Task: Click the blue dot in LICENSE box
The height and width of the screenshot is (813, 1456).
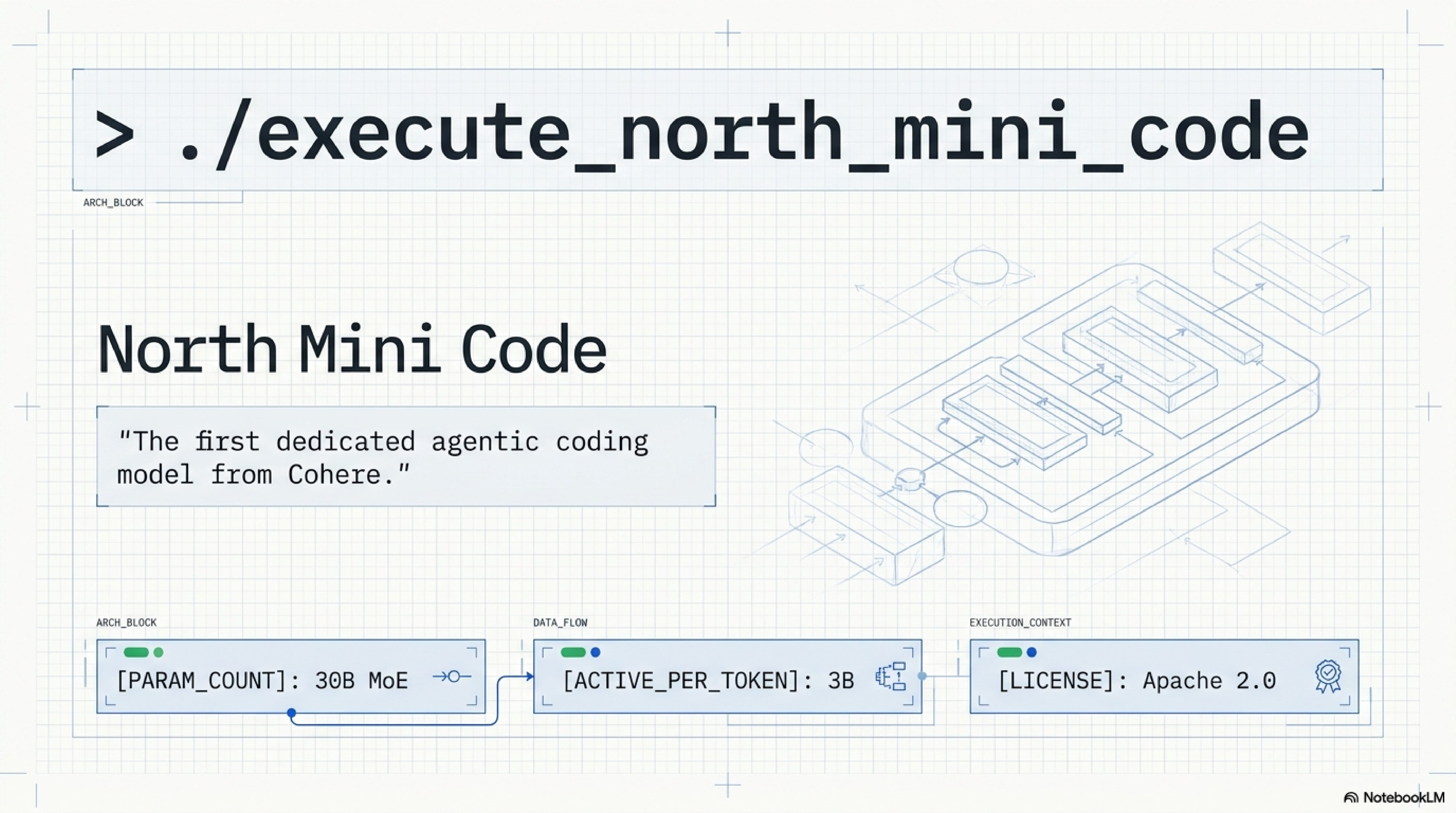Action: tap(1031, 652)
